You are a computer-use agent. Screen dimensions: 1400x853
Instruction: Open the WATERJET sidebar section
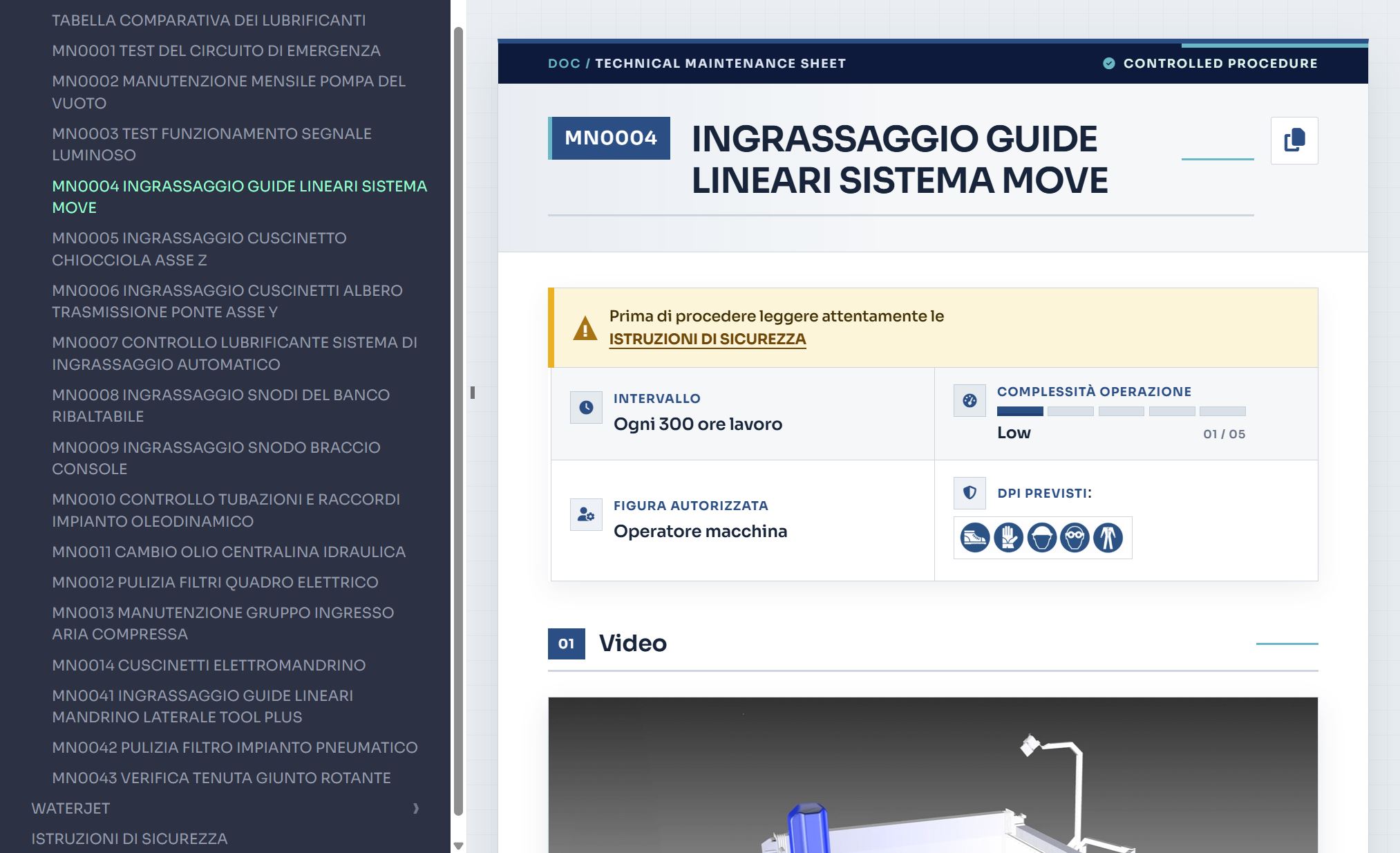pyautogui.click(x=70, y=808)
